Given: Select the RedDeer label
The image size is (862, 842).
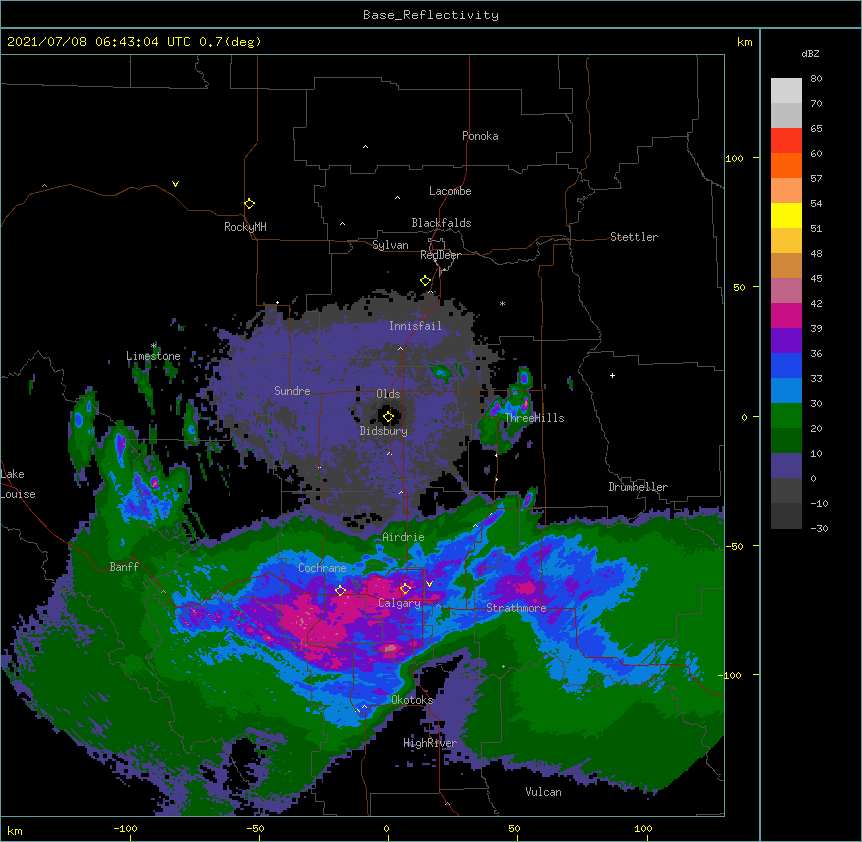Looking at the screenshot, I should (440, 255).
